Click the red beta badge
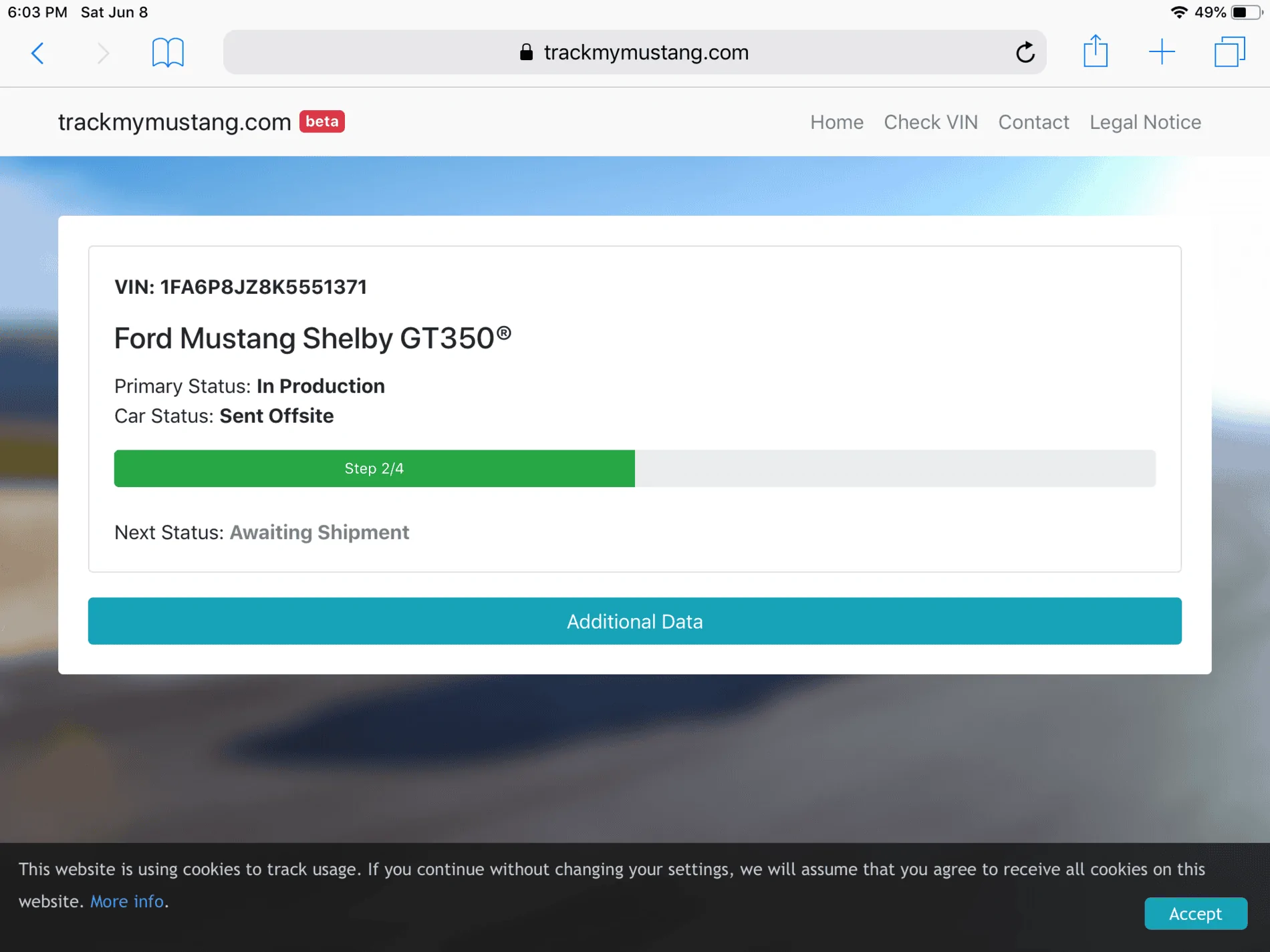1270x952 pixels. (x=322, y=122)
